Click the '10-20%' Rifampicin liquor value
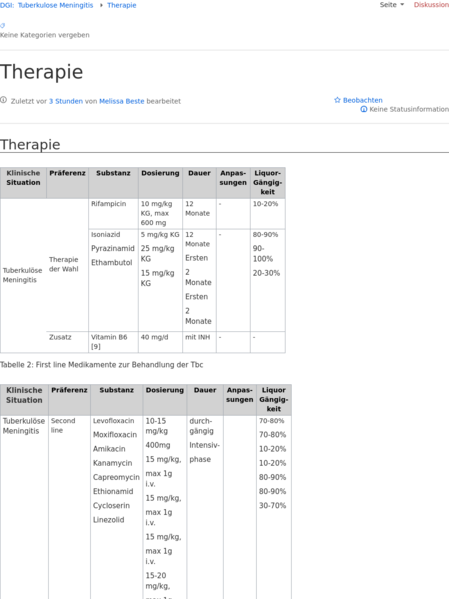Image resolution: width=449 pixels, height=599 pixels. [265, 204]
